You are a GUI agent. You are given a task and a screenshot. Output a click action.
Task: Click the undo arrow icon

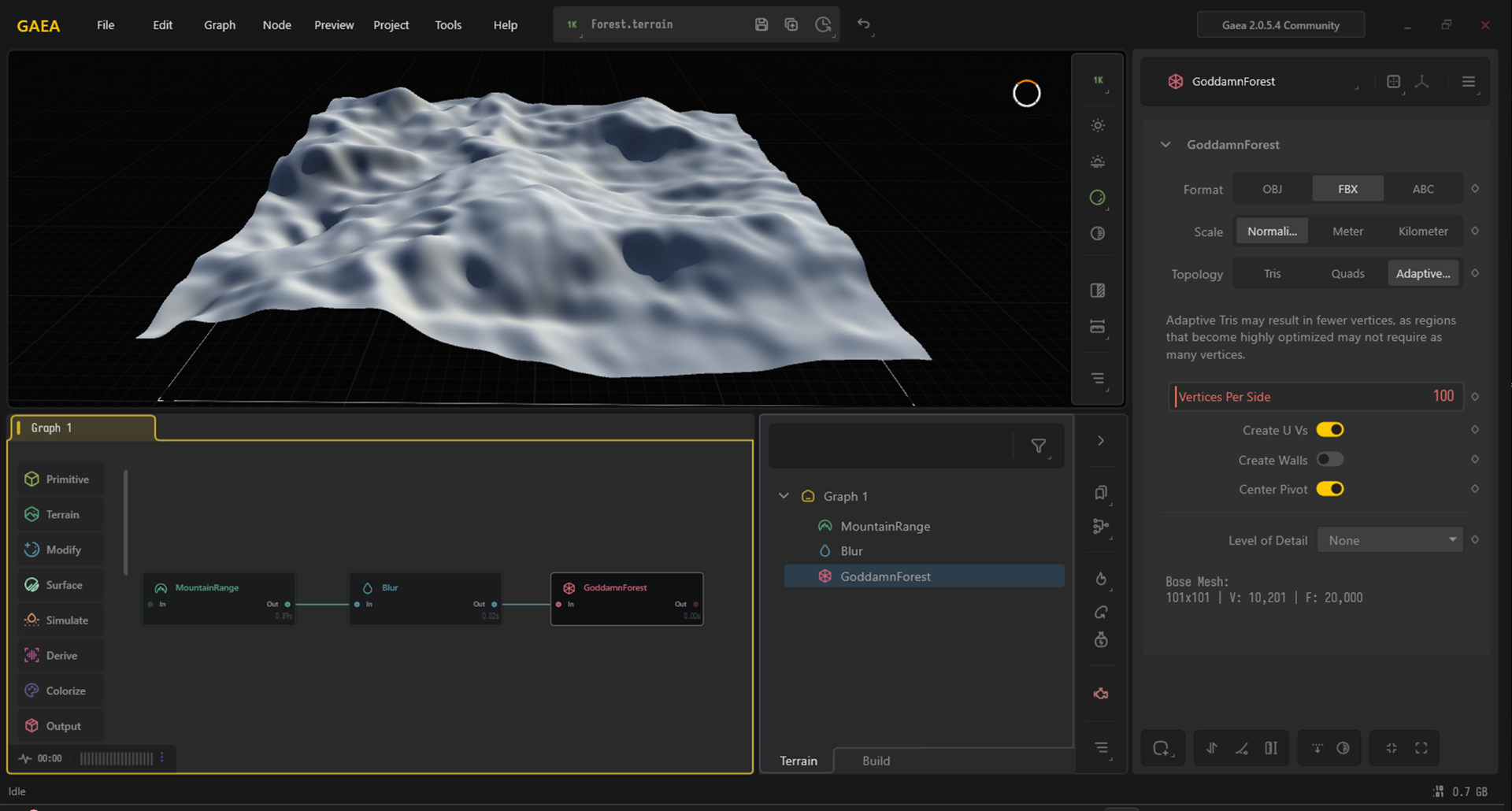pyautogui.click(x=864, y=24)
